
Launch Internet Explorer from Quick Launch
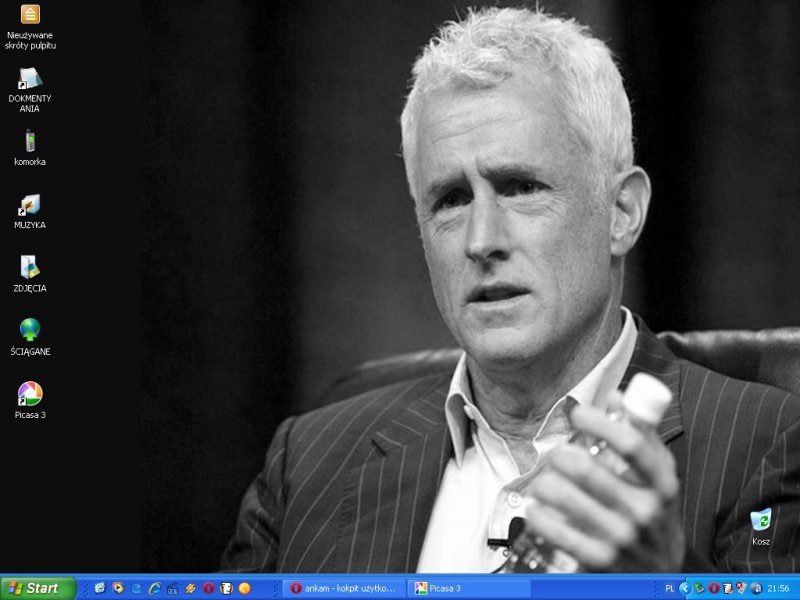(154, 588)
